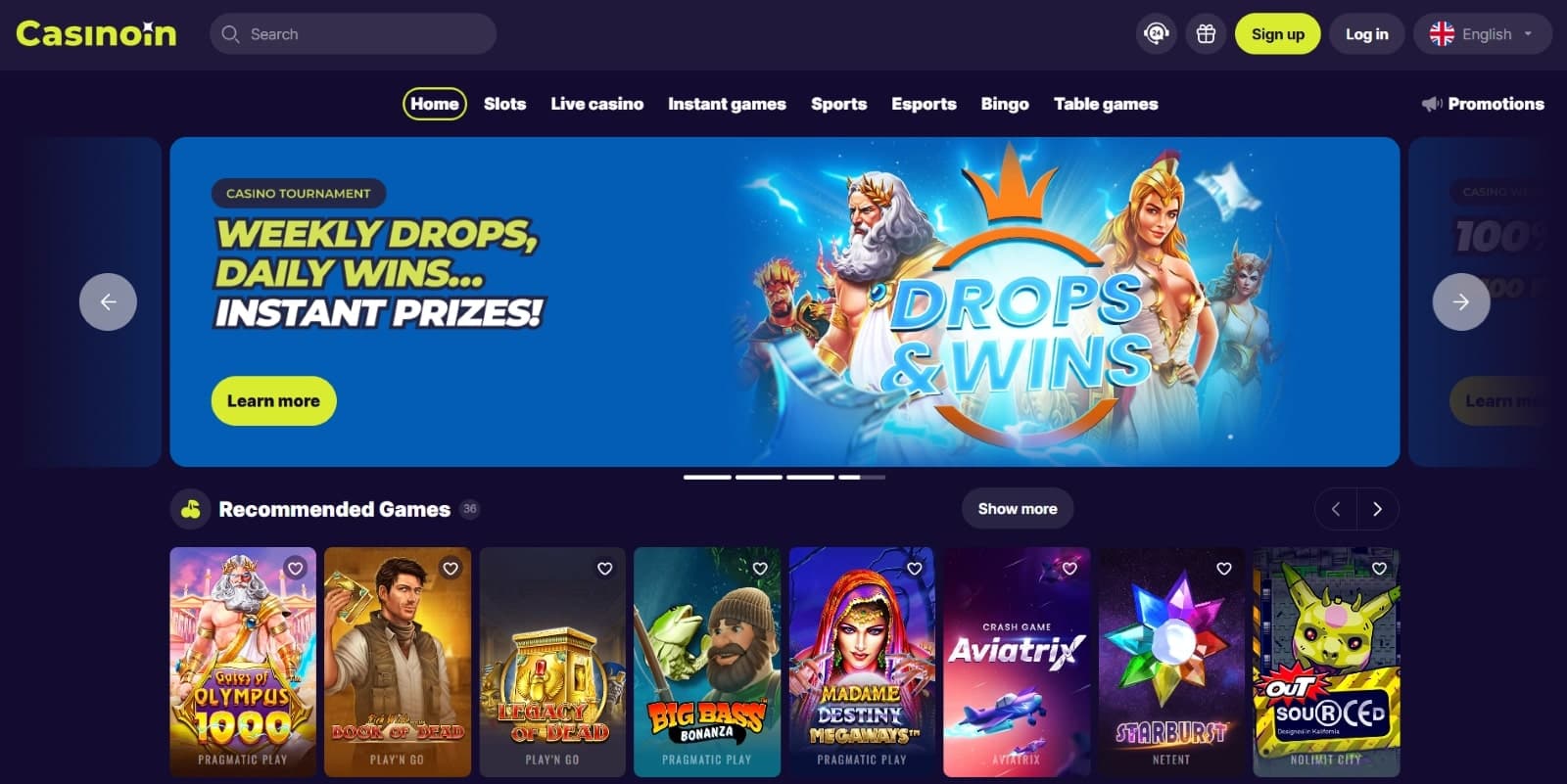
Task: Advance banner with right arrow button
Action: click(1461, 301)
